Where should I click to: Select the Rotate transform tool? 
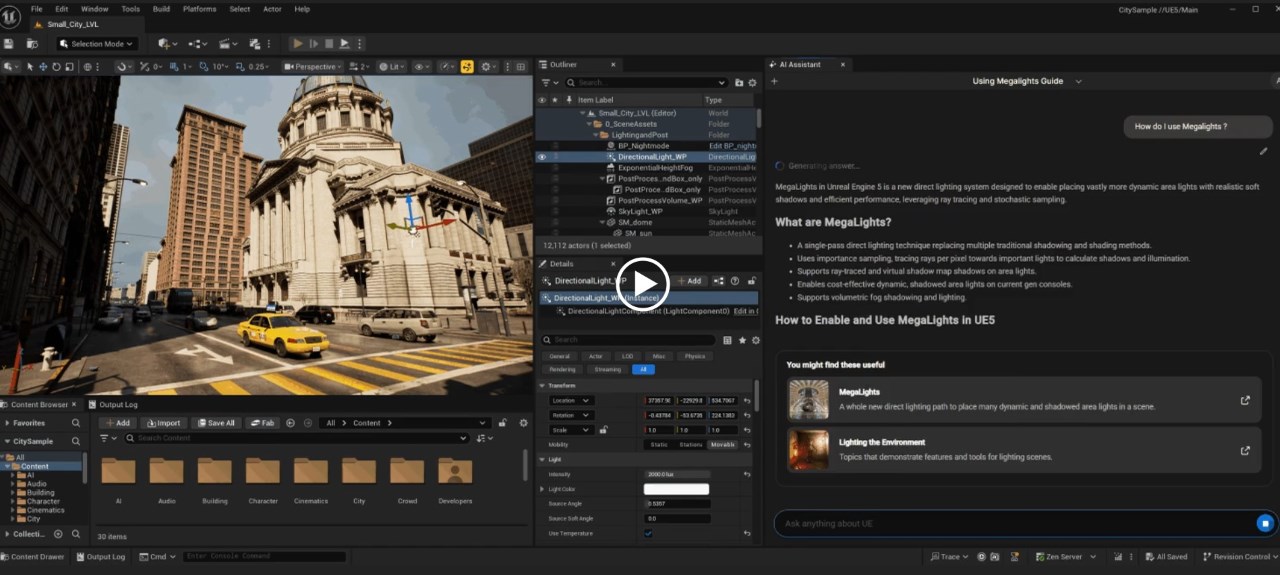click(x=56, y=67)
